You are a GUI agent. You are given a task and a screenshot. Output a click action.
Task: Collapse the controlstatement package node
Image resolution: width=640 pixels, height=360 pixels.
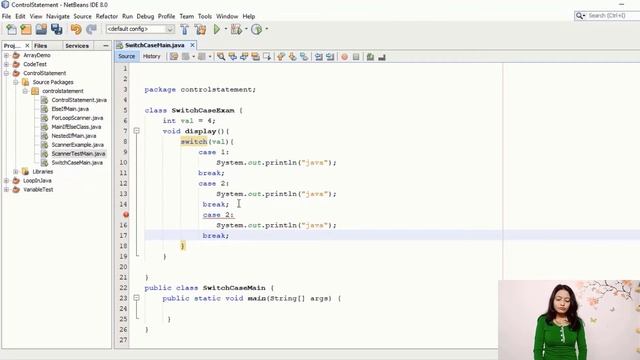point(25,91)
